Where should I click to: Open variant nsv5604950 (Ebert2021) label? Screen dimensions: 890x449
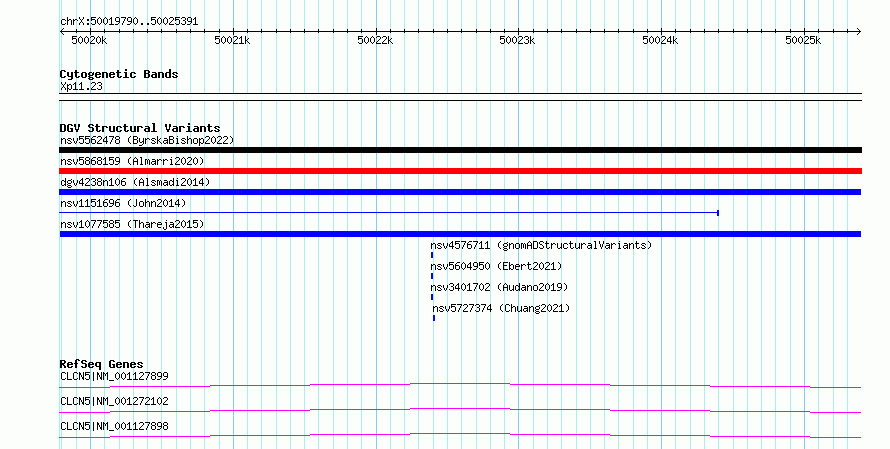tap(496, 266)
